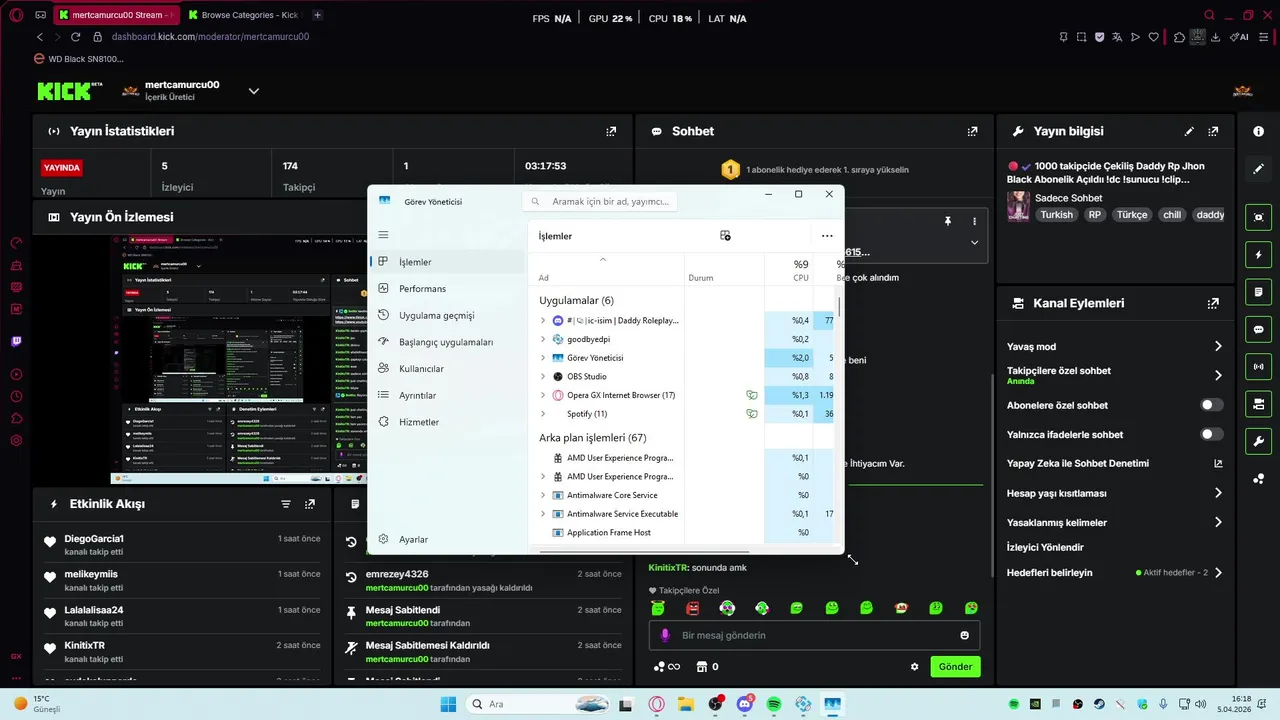
Task: Click the Turkish tag in Yayın bilgisi
Action: coord(1056,215)
